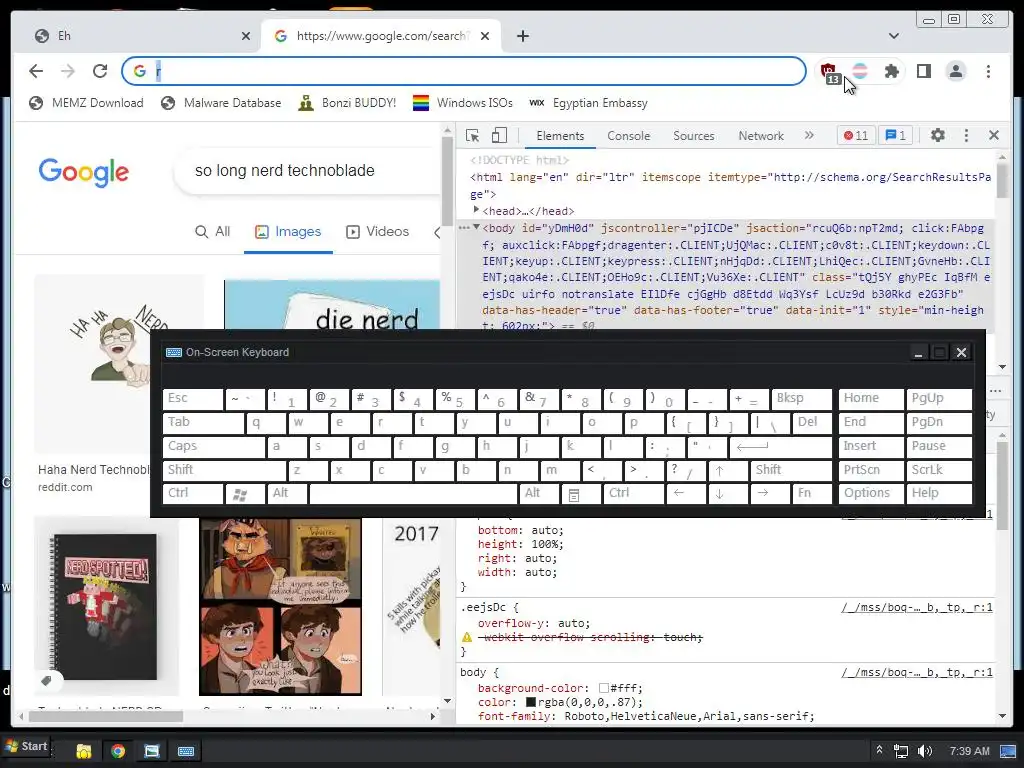Click the browser forward arrow
The image size is (1024, 768).
click(68, 71)
